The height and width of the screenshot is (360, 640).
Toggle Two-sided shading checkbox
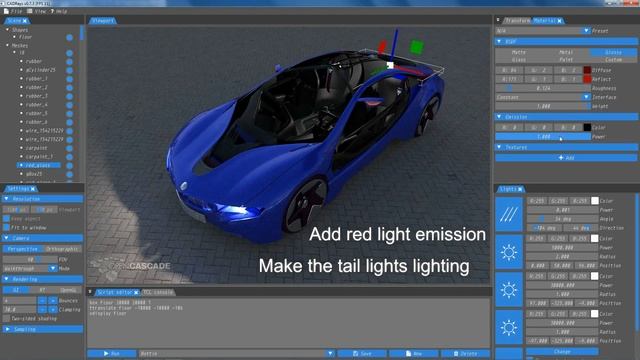6,318
